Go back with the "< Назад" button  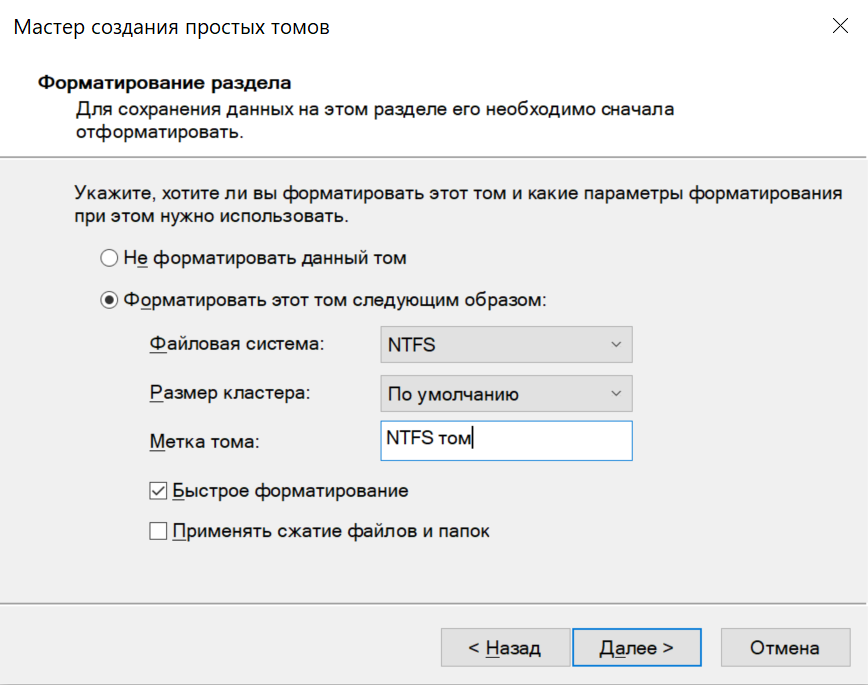tap(505, 648)
